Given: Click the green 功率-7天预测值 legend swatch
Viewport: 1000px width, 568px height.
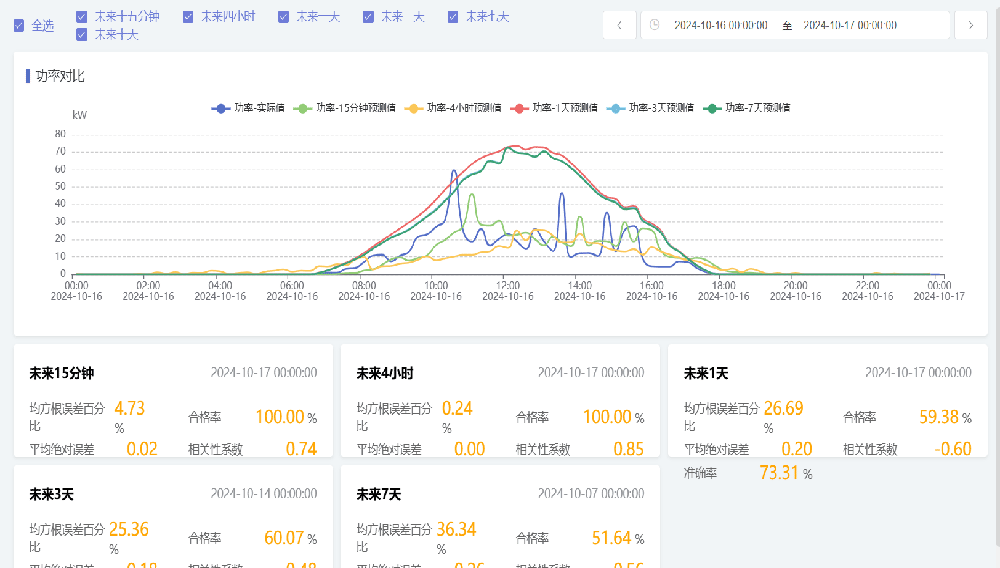Looking at the screenshot, I should coord(713,108).
